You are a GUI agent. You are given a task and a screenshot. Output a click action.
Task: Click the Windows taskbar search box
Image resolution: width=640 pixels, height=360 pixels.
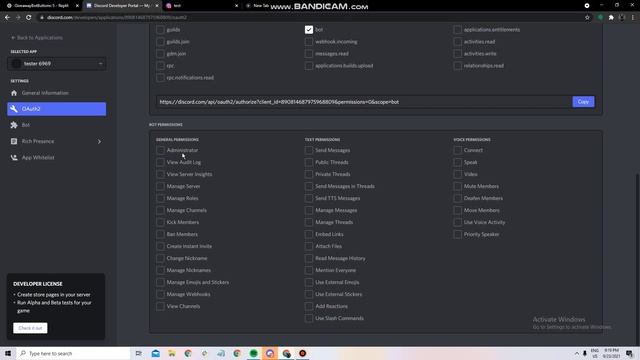pos(73,353)
